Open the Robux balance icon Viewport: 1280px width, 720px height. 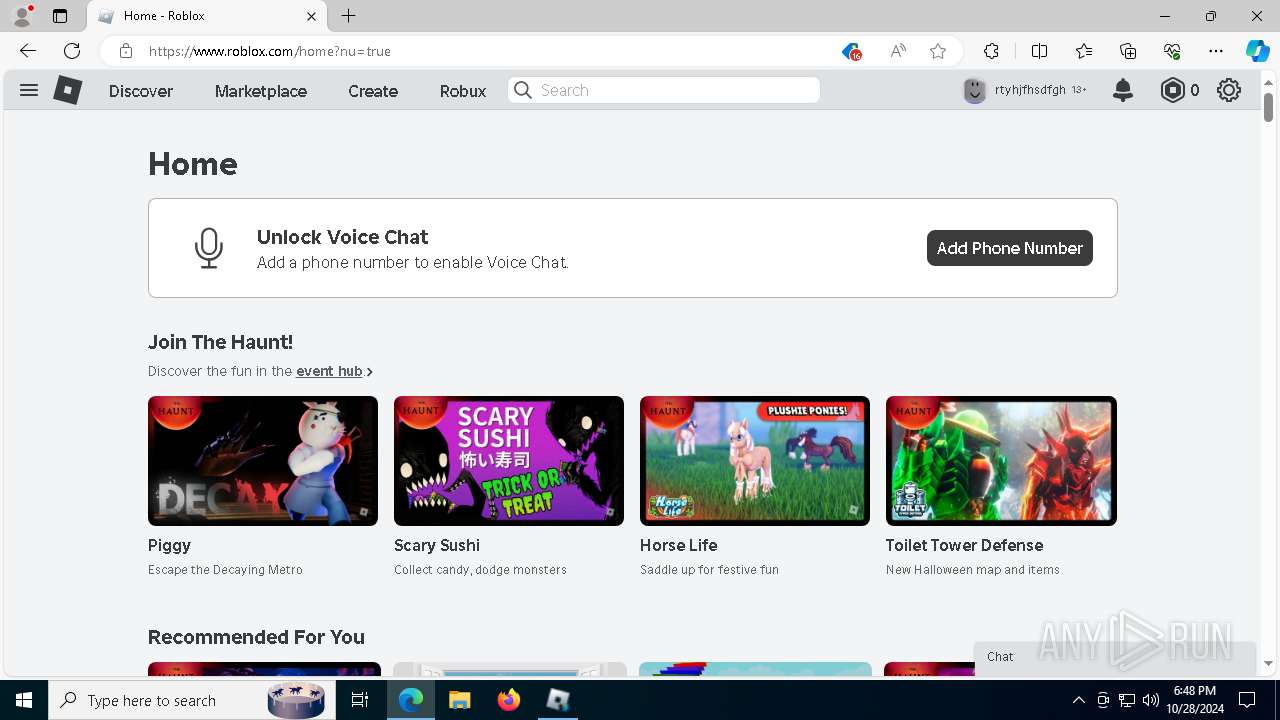[1172, 90]
